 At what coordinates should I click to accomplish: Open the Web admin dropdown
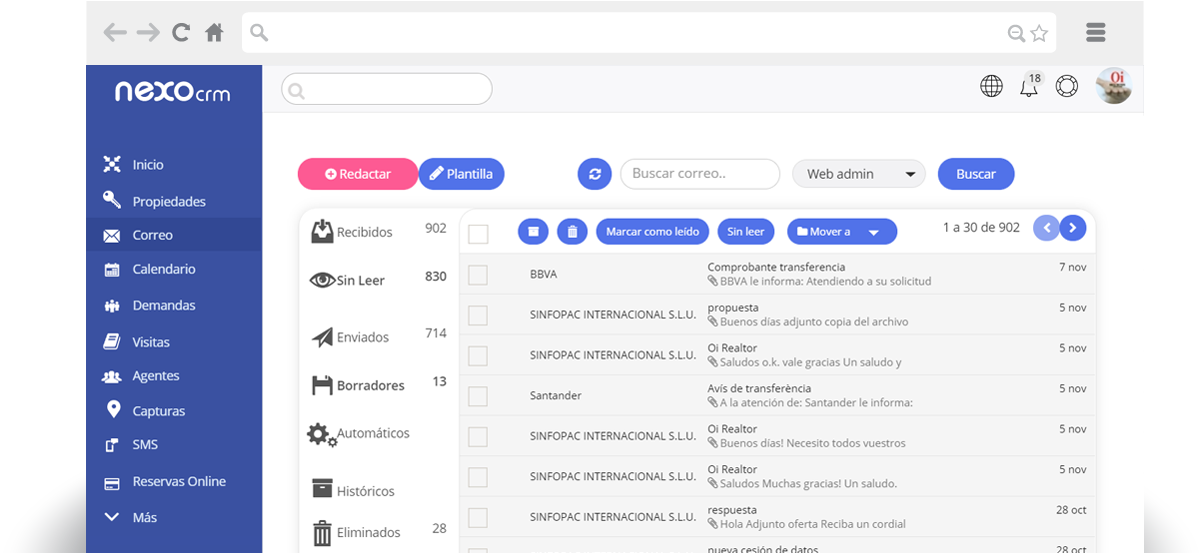click(x=859, y=174)
